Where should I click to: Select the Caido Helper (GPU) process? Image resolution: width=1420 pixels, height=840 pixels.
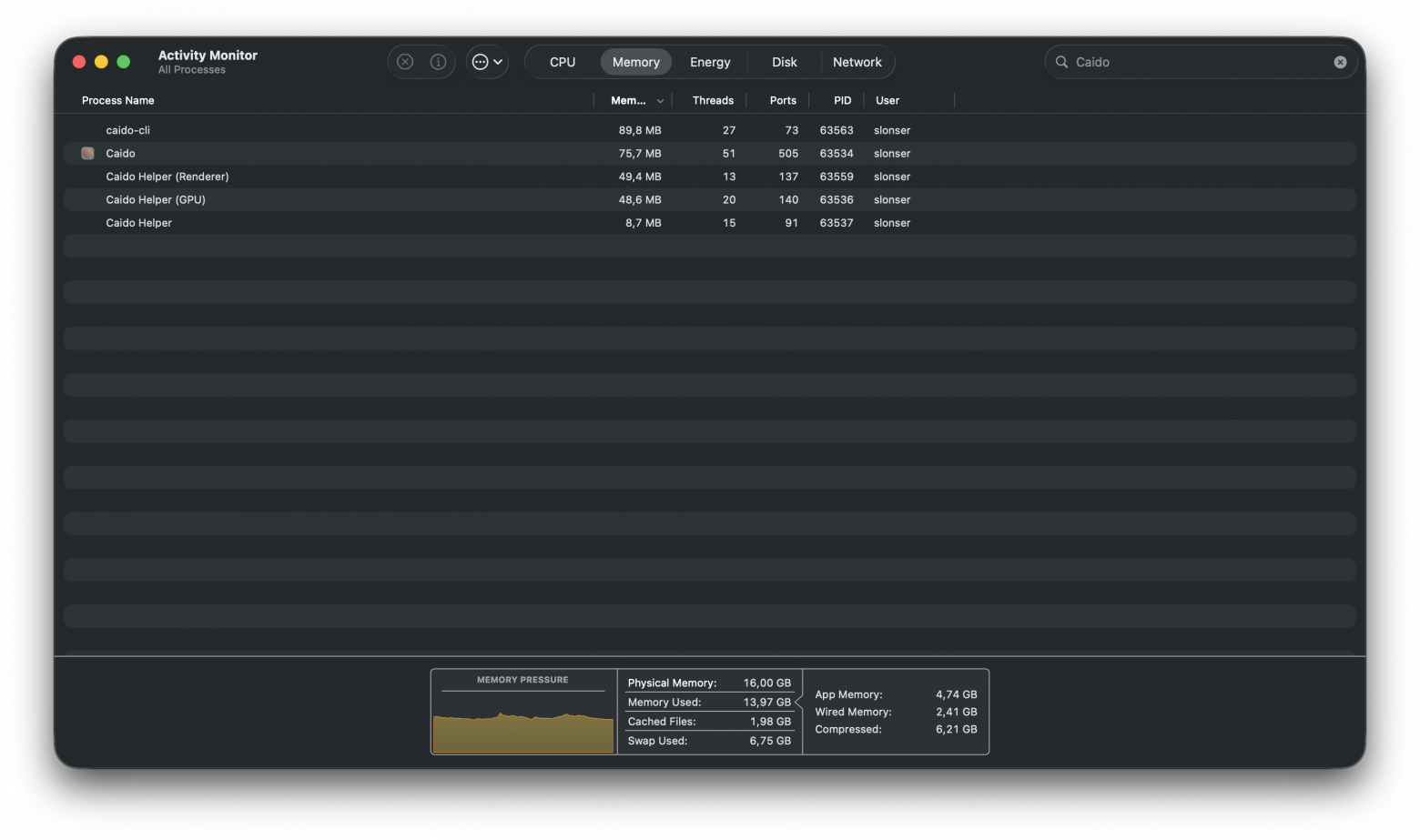[710, 199]
